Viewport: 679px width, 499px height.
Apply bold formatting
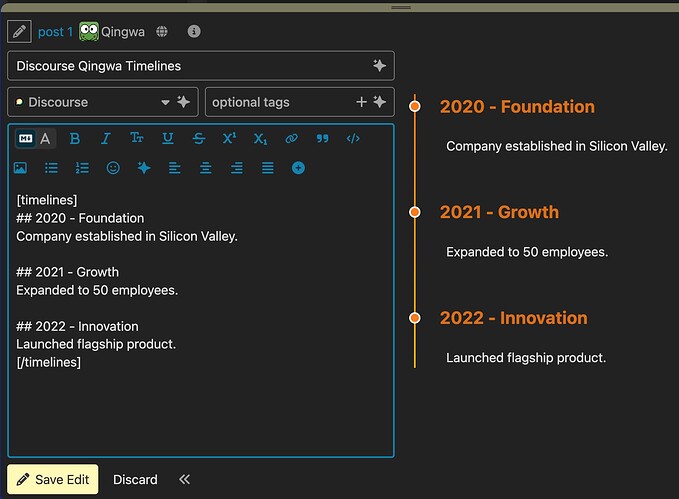coord(74,139)
